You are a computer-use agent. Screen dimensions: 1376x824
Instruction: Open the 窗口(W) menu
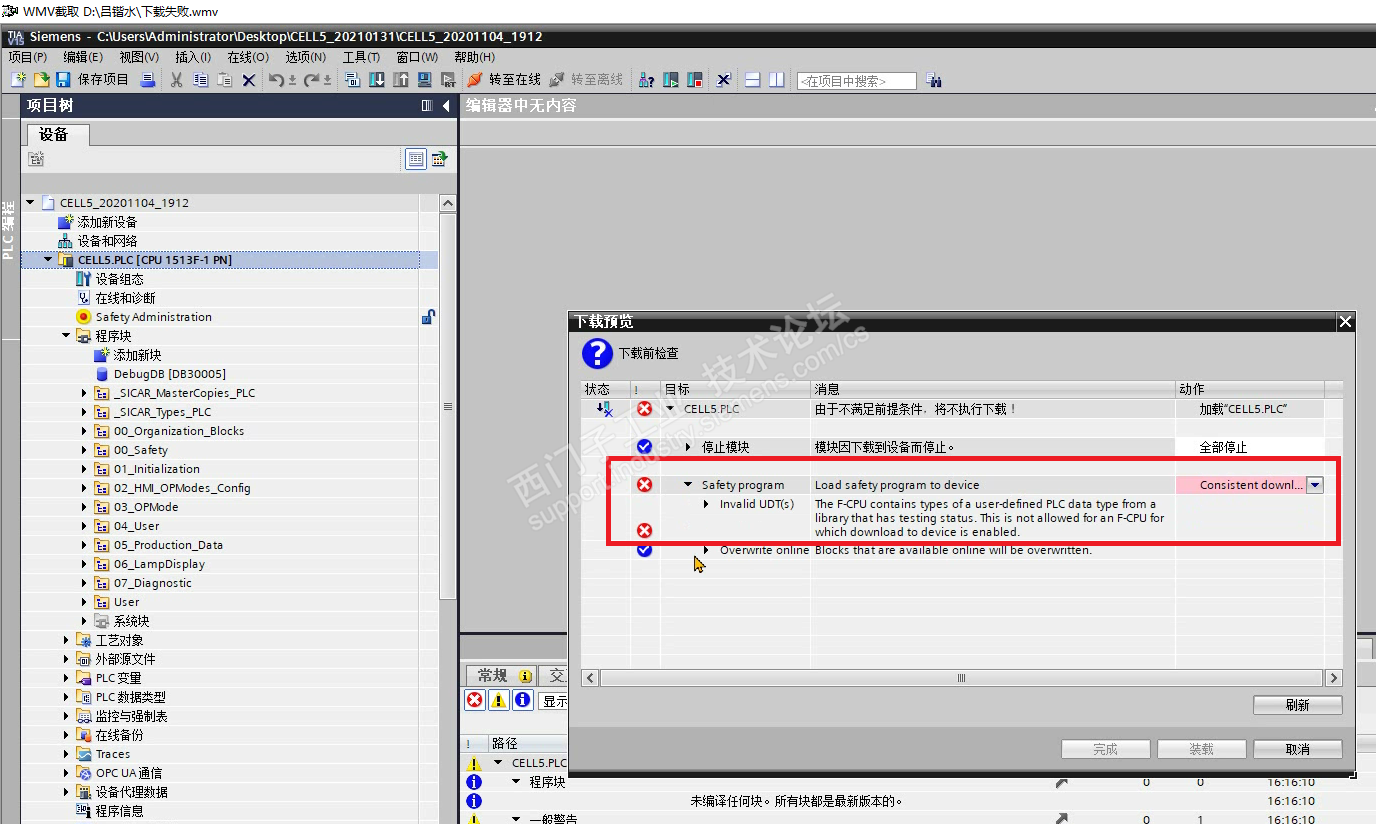(417, 57)
